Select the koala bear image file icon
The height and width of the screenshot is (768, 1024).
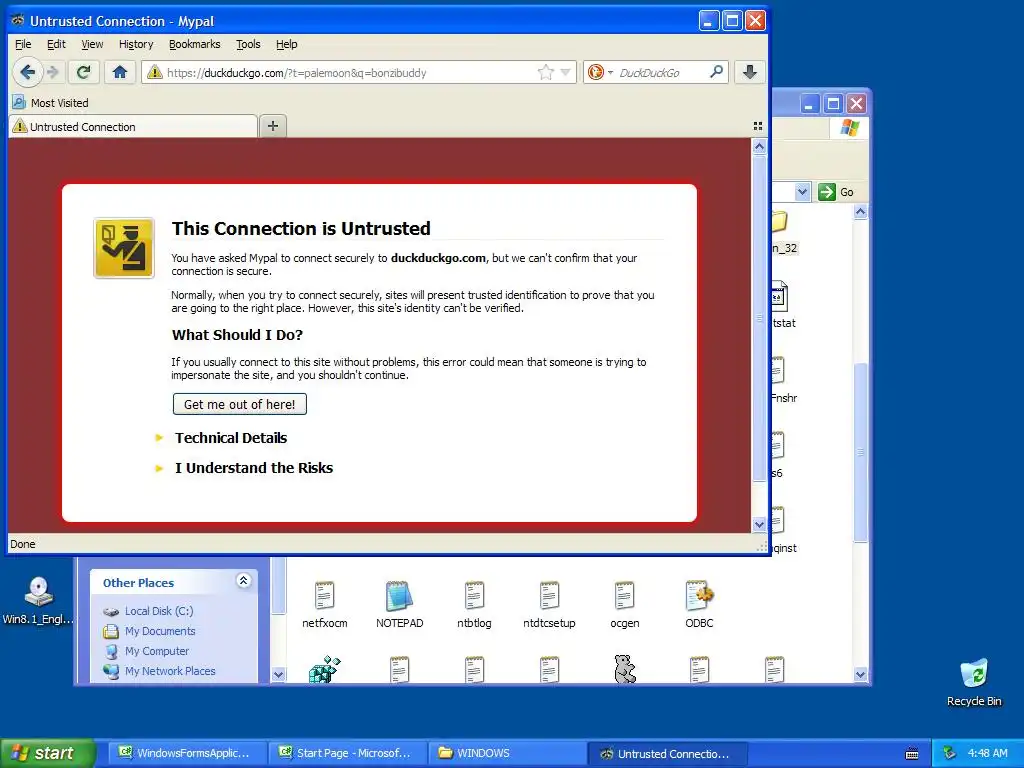tap(625, 669)
